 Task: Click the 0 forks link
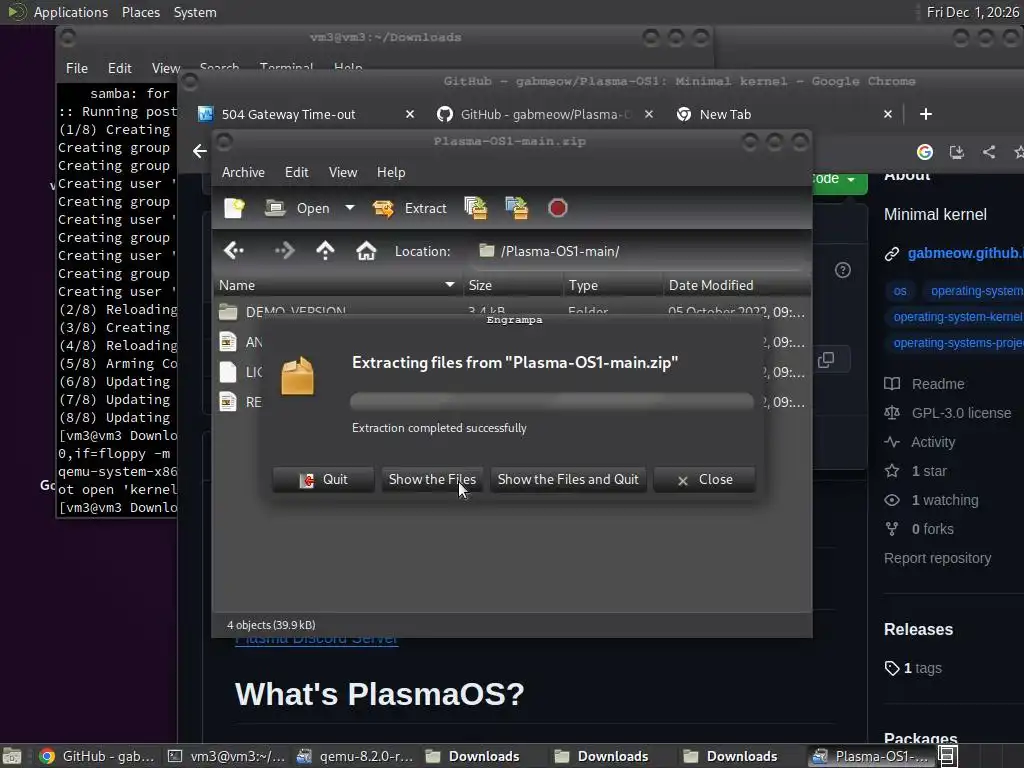tap(919, 529)
